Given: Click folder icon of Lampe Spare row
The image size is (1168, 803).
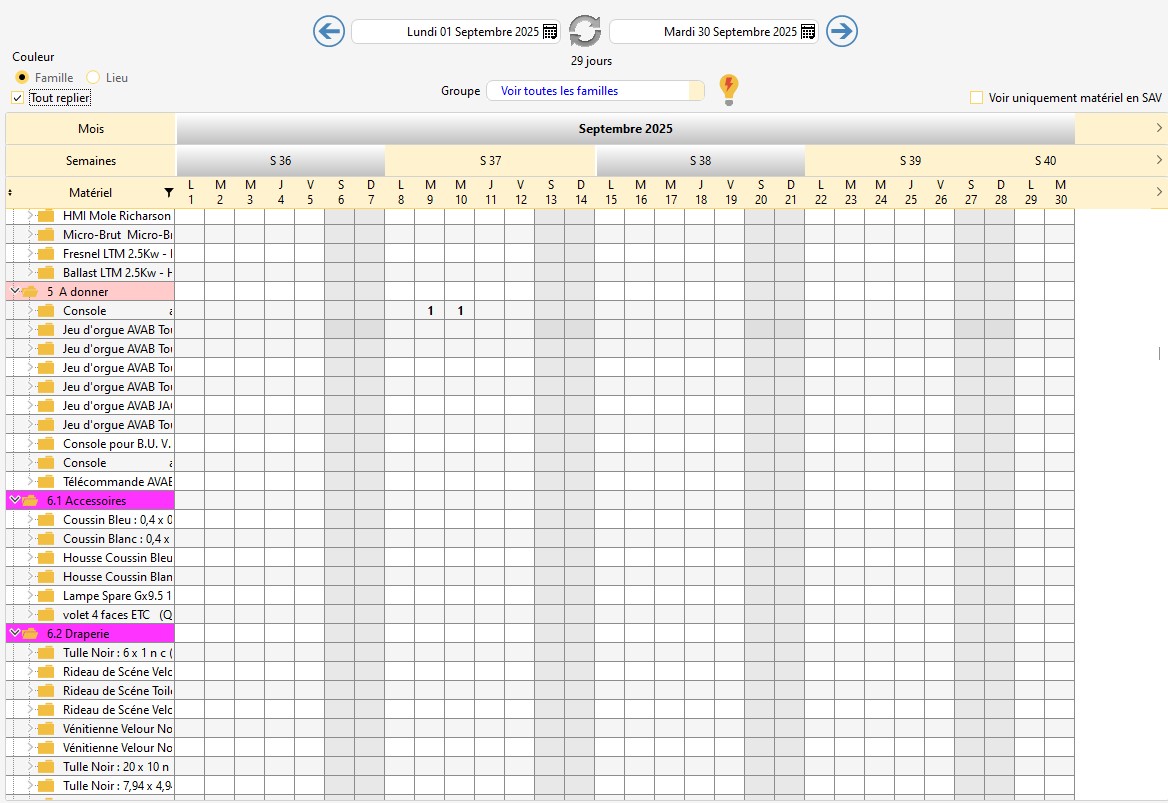Looking at the screenshot, I should point(46,596).
